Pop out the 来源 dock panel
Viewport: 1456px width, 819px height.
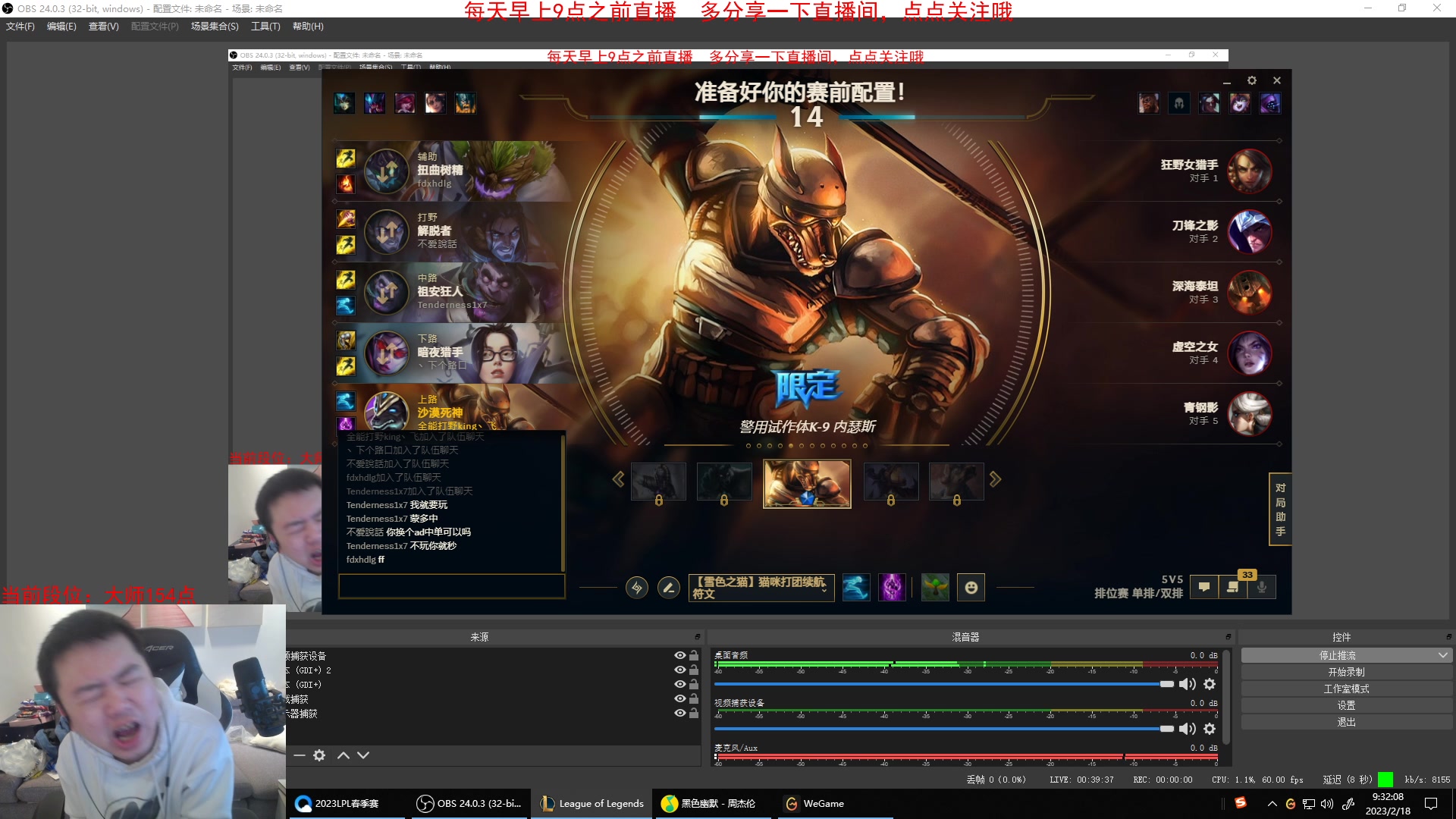pos(698,637)
